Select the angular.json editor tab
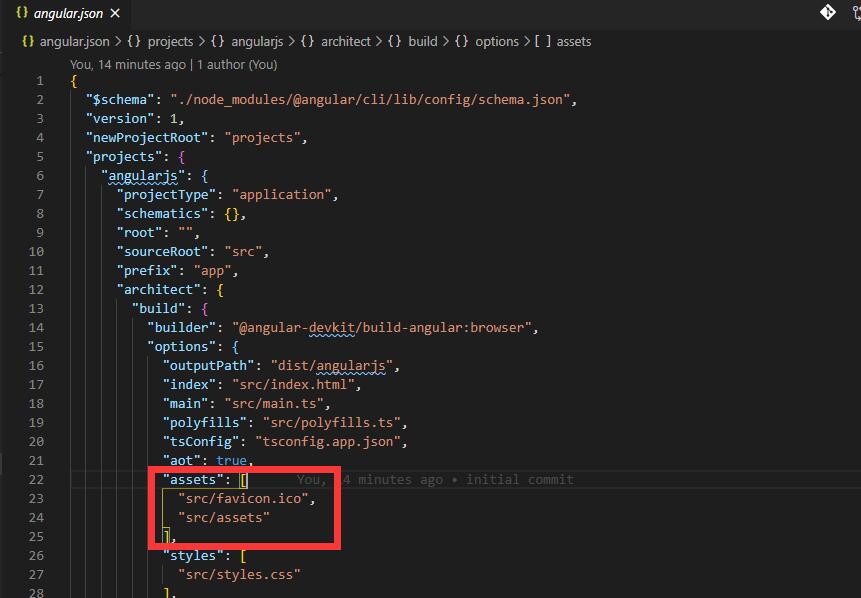 click(70, 14)
